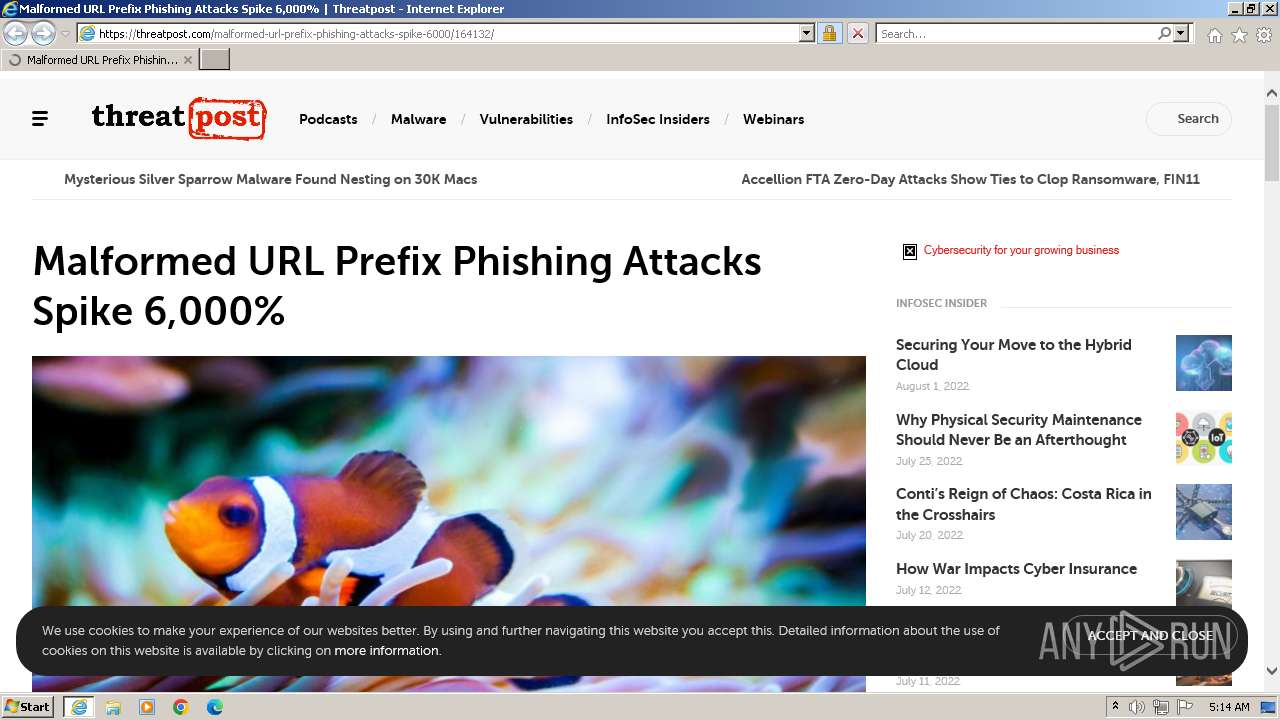1280x720 pixels.
Task: Click the Hybrid Cloud article thumbnail
Action: tap(1204, 363)
